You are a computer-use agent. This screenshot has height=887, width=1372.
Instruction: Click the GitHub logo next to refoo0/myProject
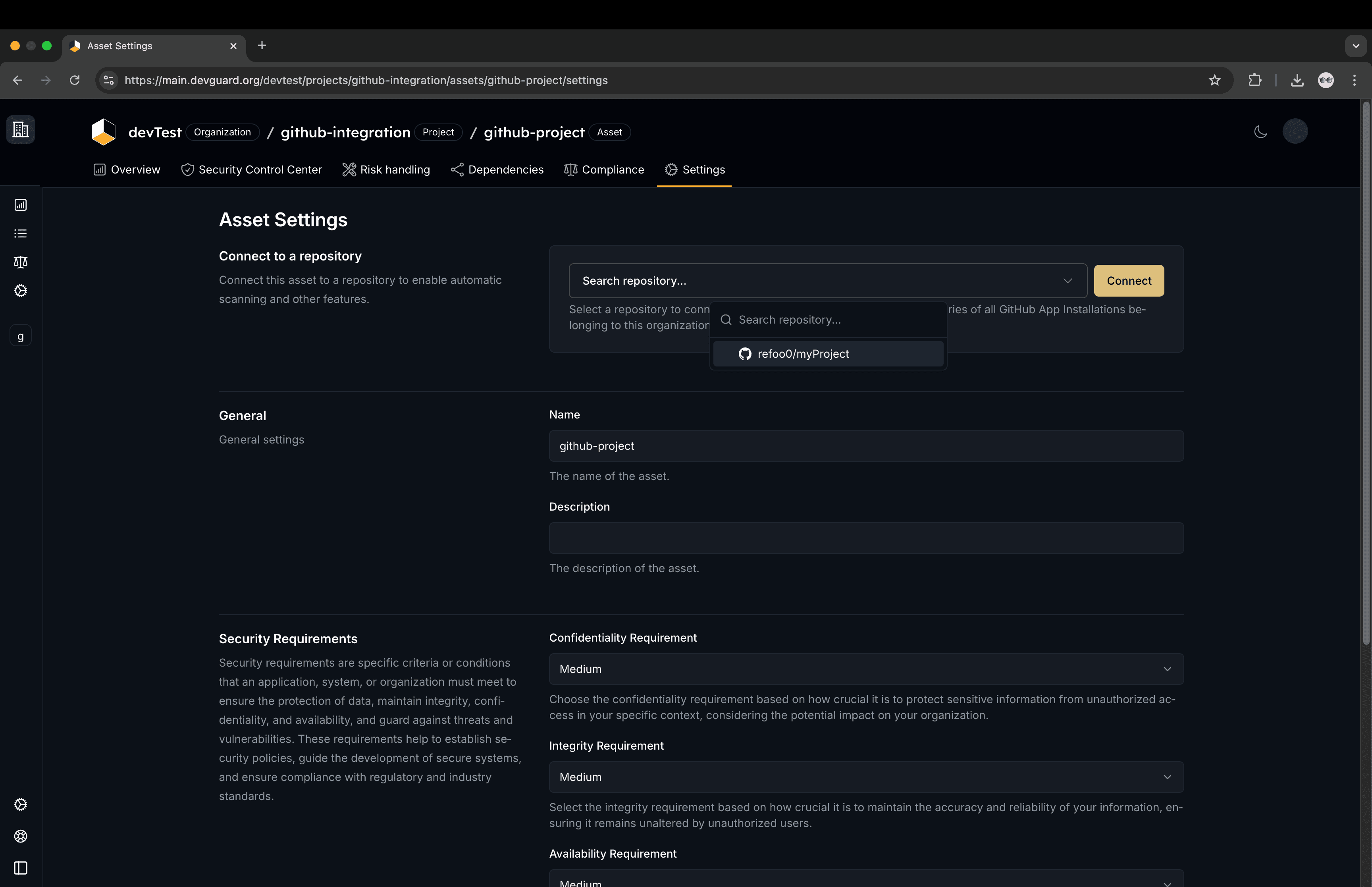[x=744, y=354]
